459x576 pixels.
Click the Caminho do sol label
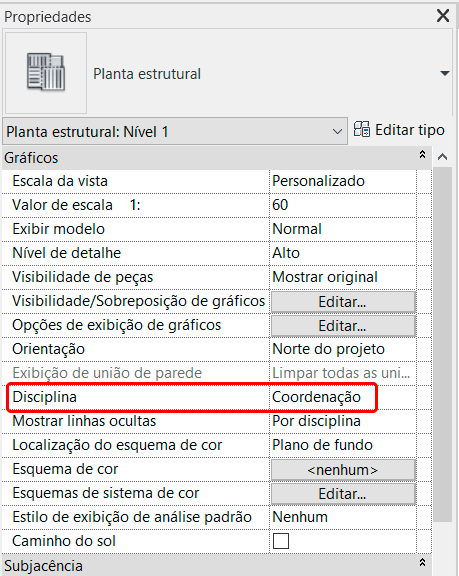coord(64,541)
